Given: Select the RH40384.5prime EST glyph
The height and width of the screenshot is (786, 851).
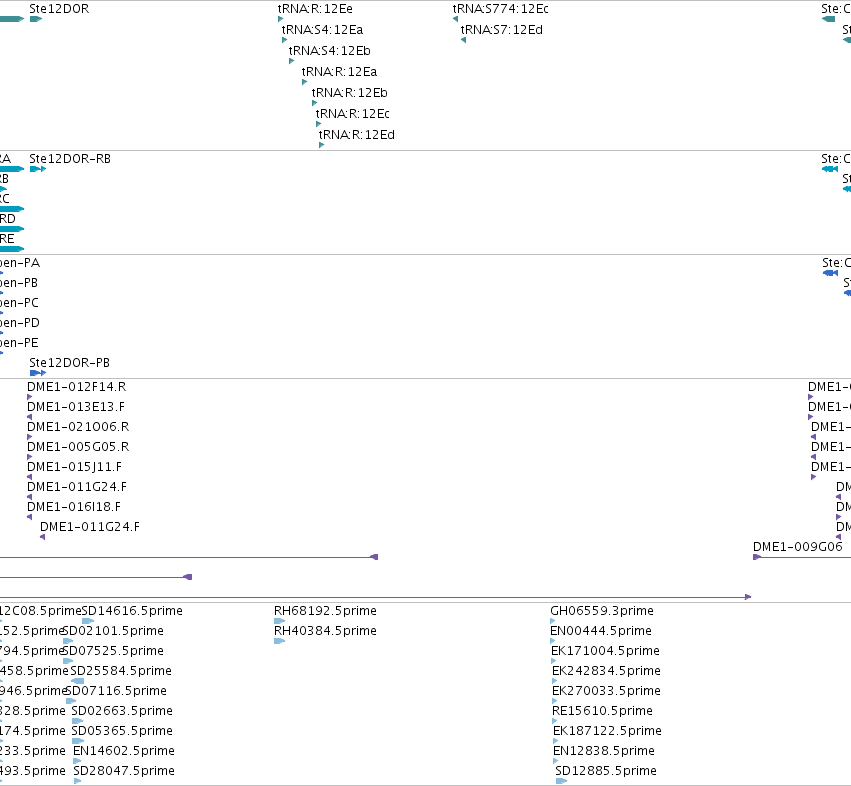Looking at the screenshot, I should (280, 641).
